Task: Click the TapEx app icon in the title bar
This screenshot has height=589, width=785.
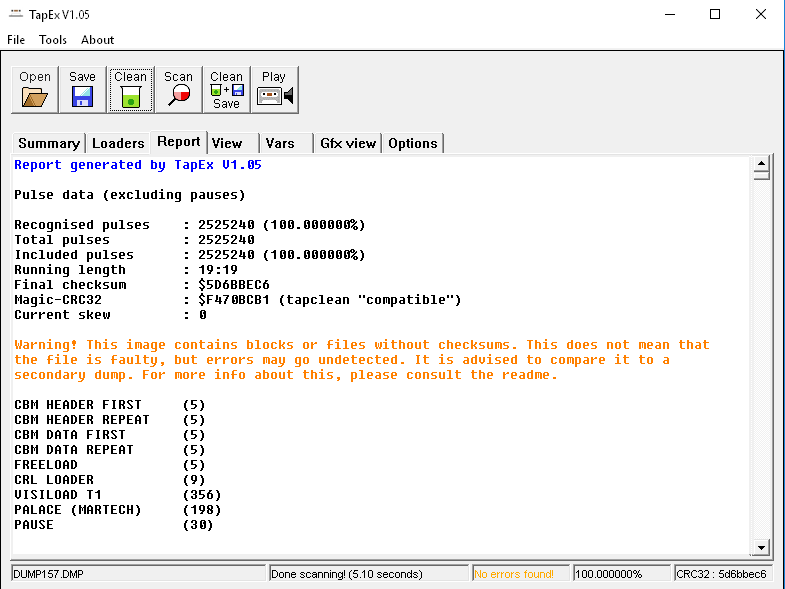Action: 16,14
